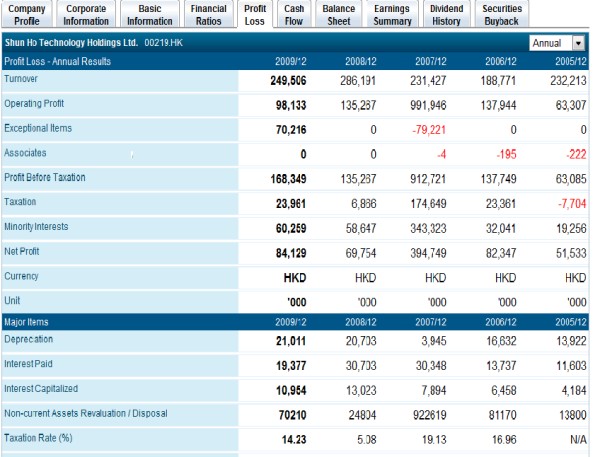Click the Unit row label
600x457 pixels.
[12, 301]
